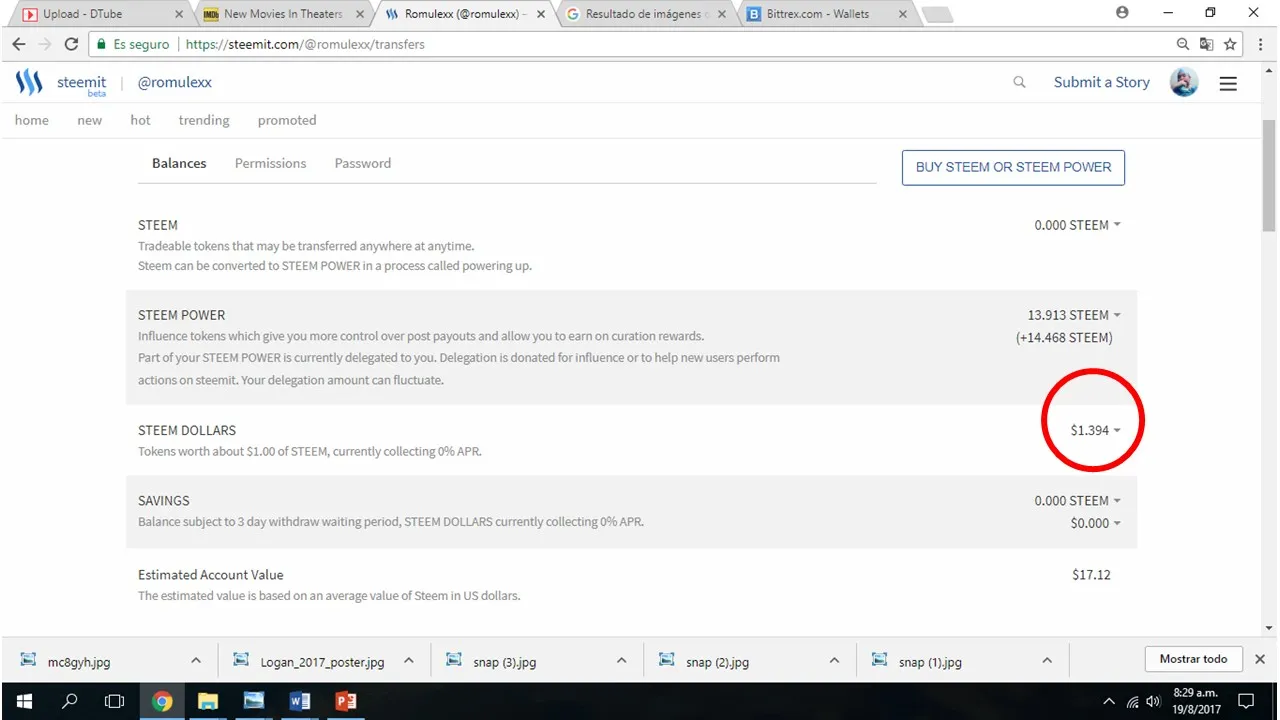This screenshot has height=720, width=1280.
Task: Click the Chrome profile icon in the title bar
Action: point(1122,13)
